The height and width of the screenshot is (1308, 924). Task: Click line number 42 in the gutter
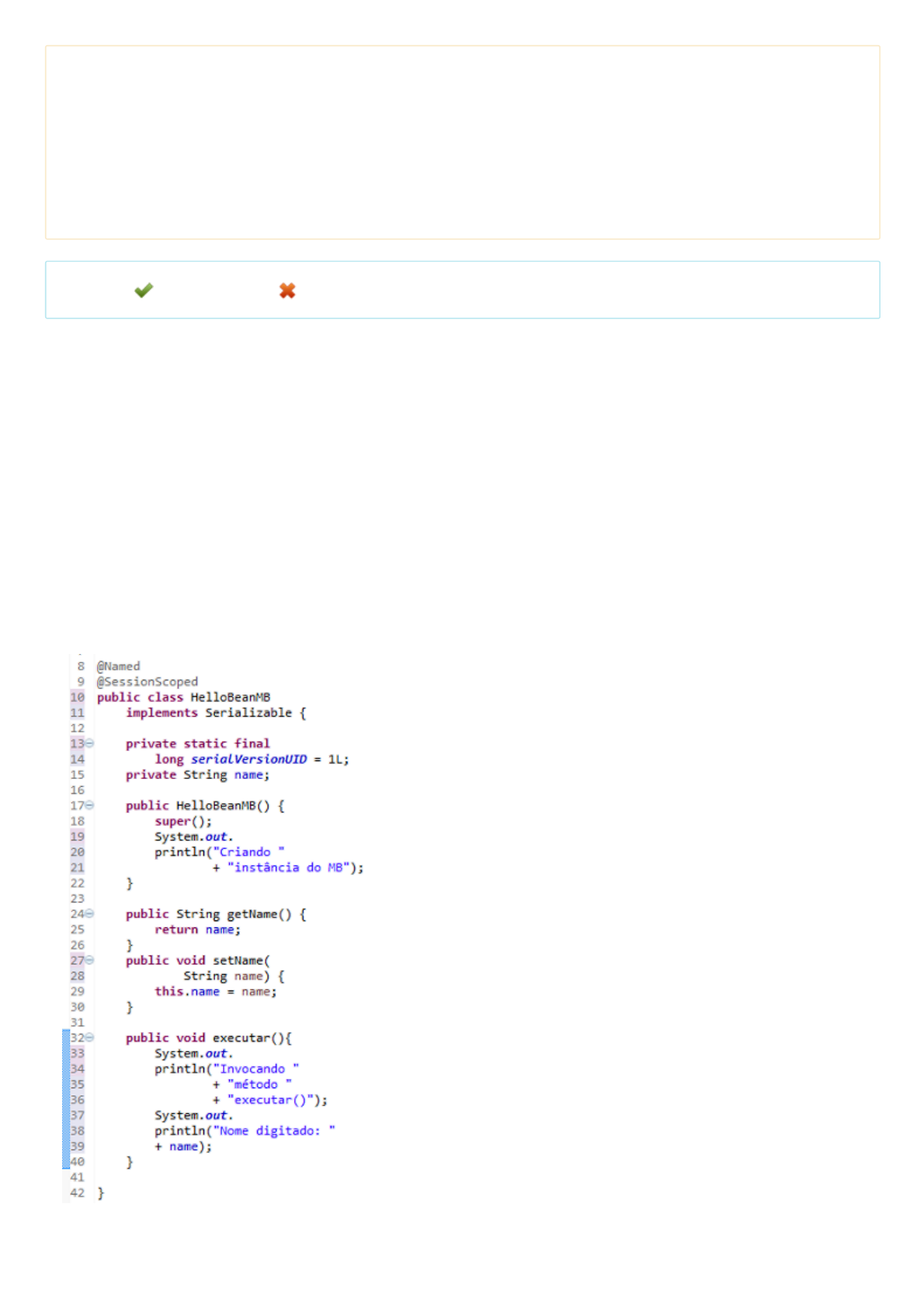pos(77,1193)
